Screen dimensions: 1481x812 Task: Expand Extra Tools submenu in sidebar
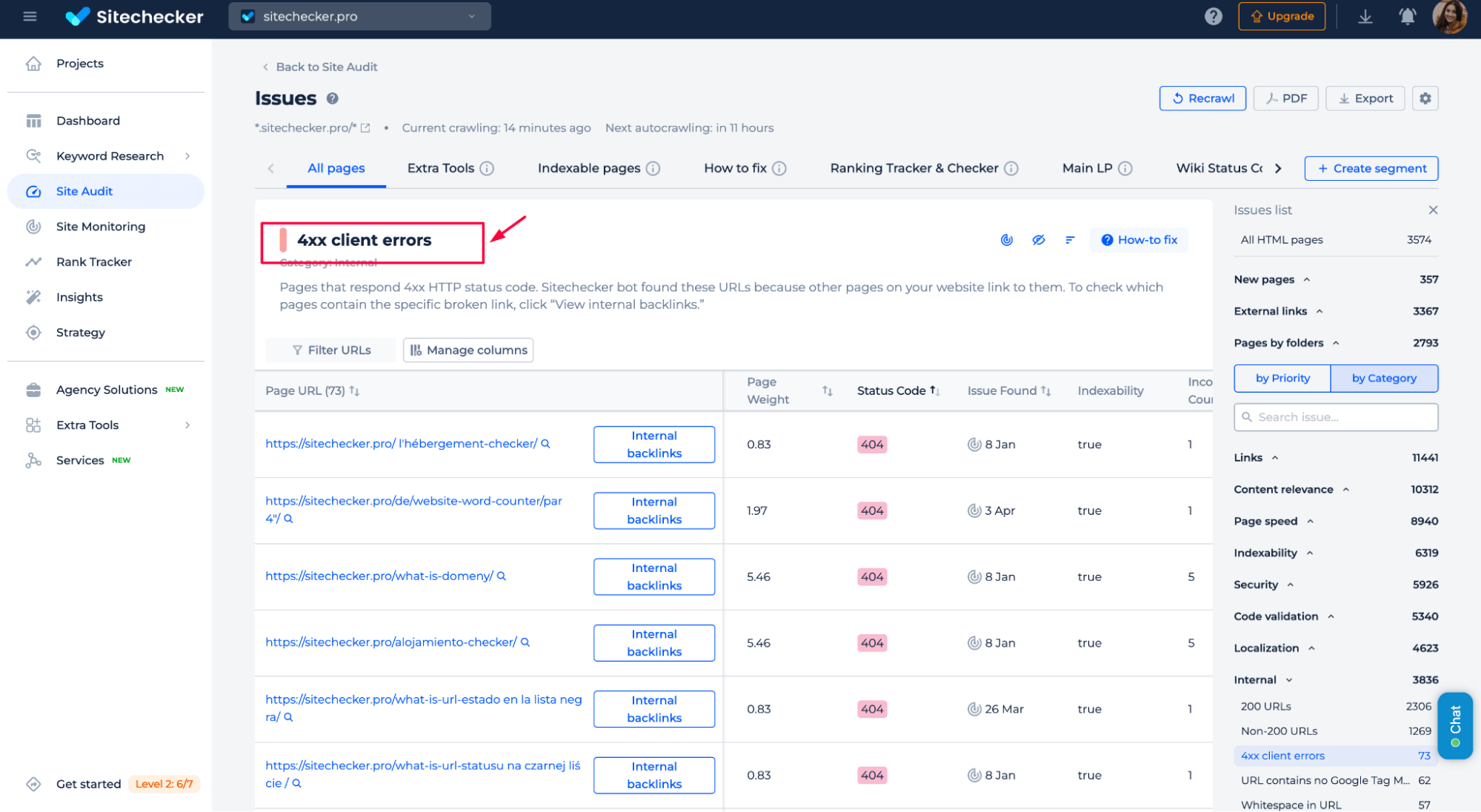point(187,425)
